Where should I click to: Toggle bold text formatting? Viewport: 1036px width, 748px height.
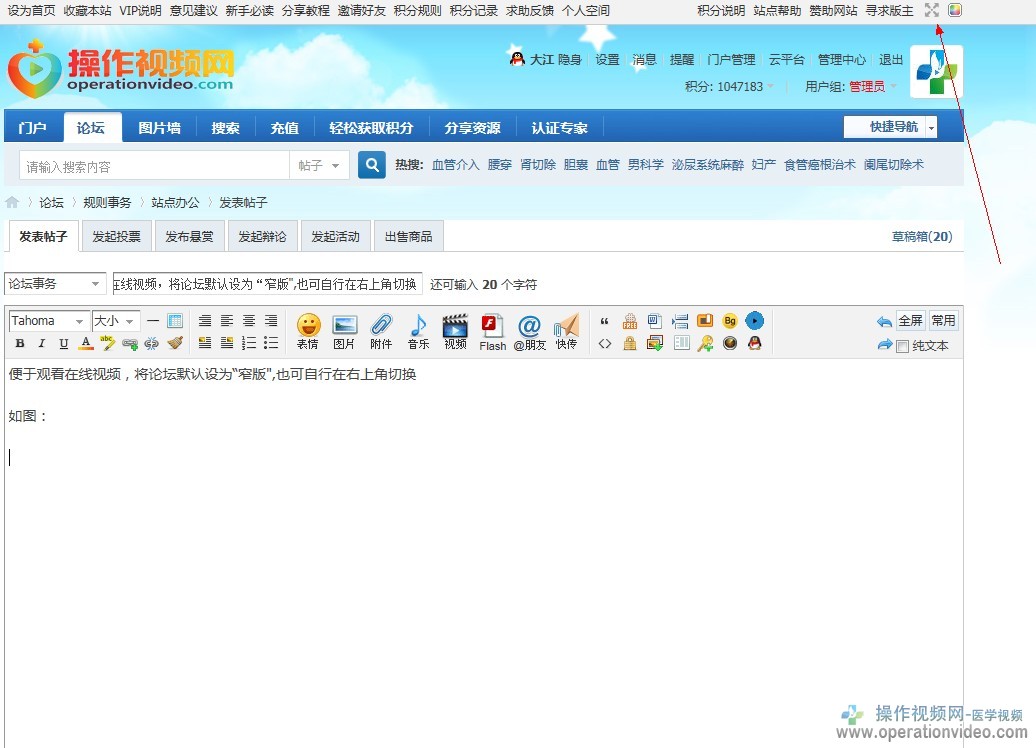(x=20, y=343)
